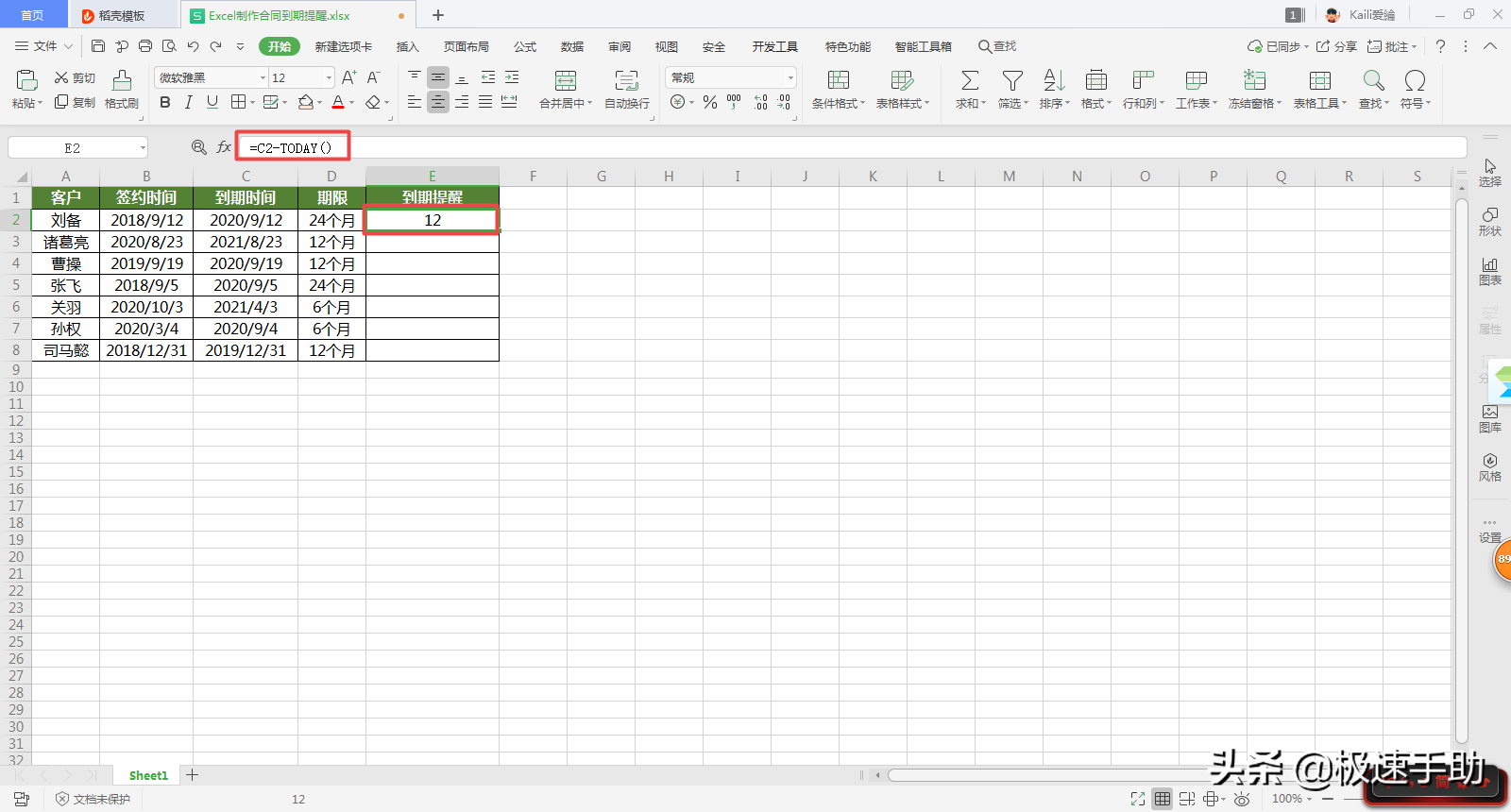Click the red font color A icon
Screen dimensions: 1511x812
coord(338,102)
